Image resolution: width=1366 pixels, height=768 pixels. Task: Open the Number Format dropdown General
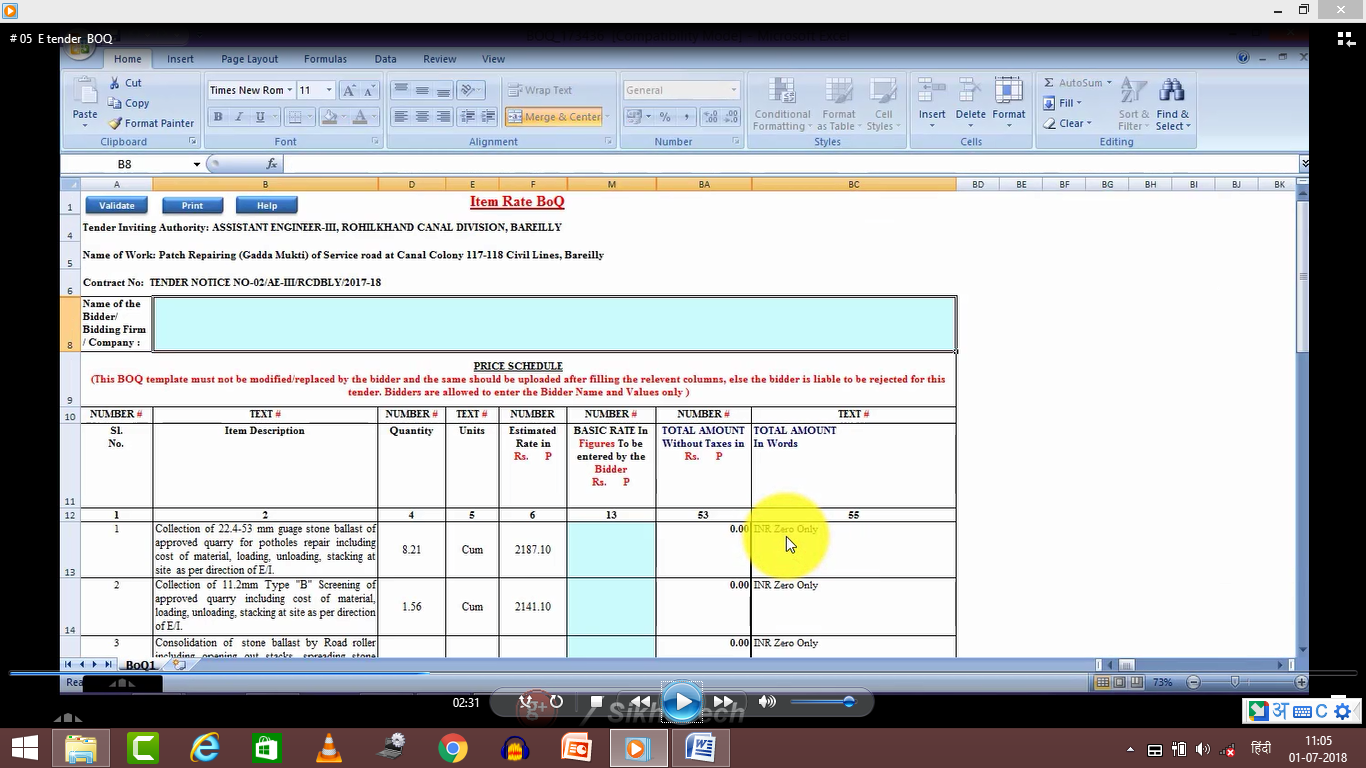(x=733, y=90)
